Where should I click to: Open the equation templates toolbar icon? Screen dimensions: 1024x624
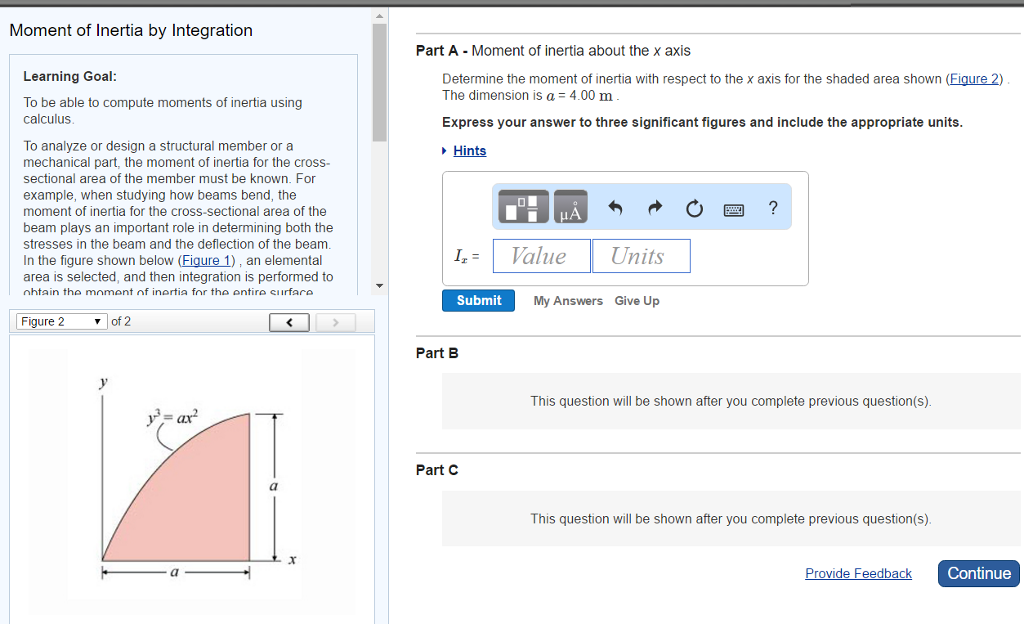[523, 206]
